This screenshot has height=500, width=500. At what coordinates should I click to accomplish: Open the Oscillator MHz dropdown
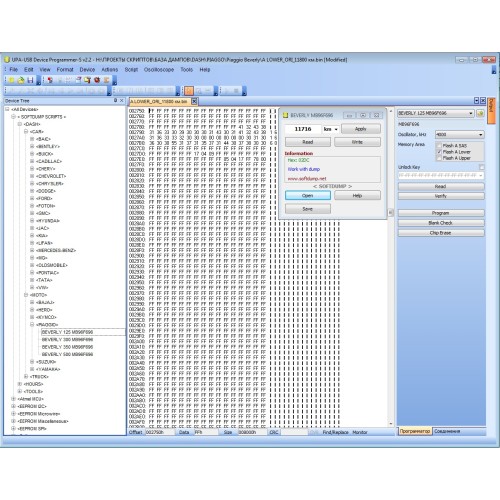pos(460,135)
